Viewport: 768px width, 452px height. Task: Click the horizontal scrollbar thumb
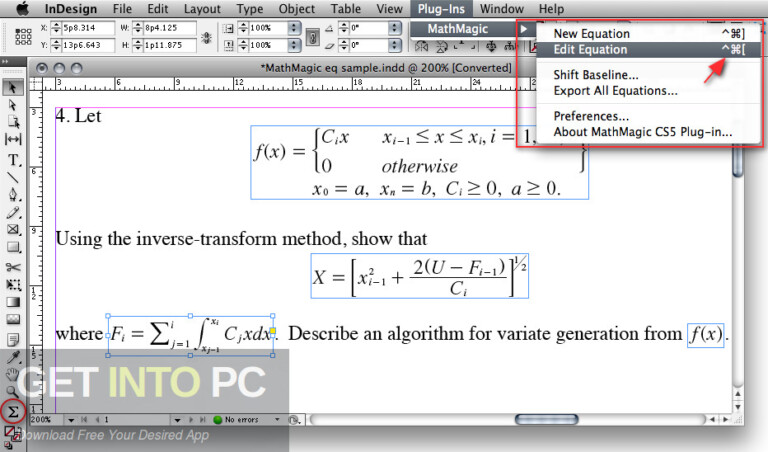tap(547, 420)
